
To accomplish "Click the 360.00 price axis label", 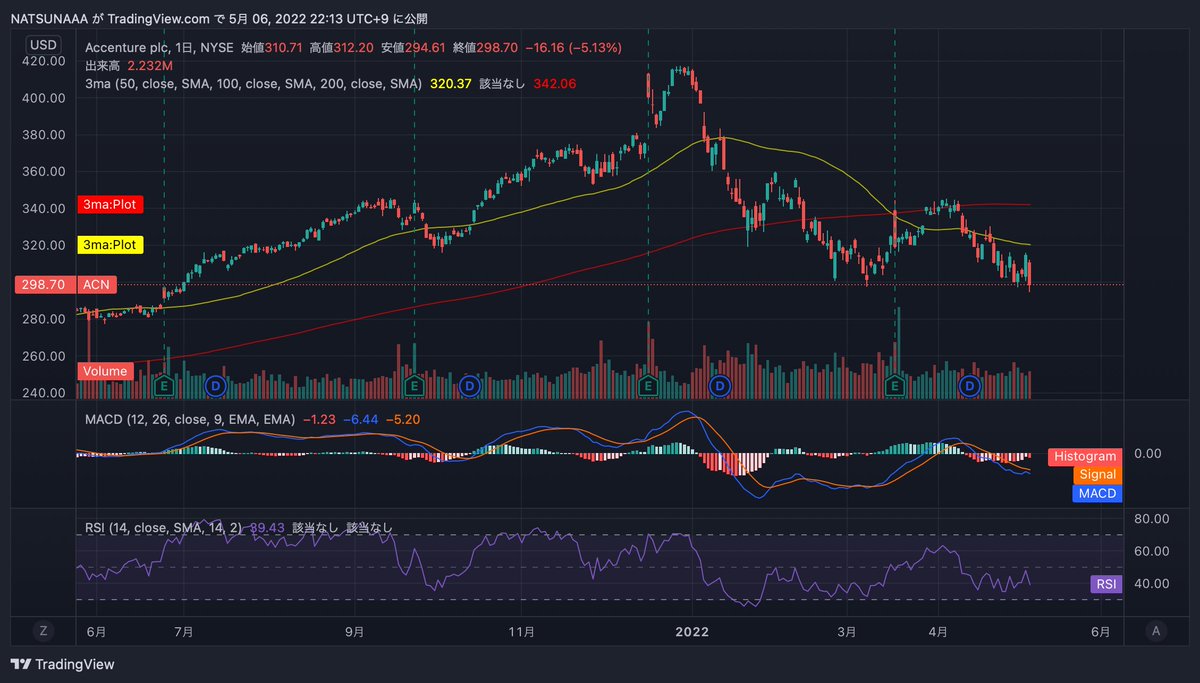I will 43,172.
